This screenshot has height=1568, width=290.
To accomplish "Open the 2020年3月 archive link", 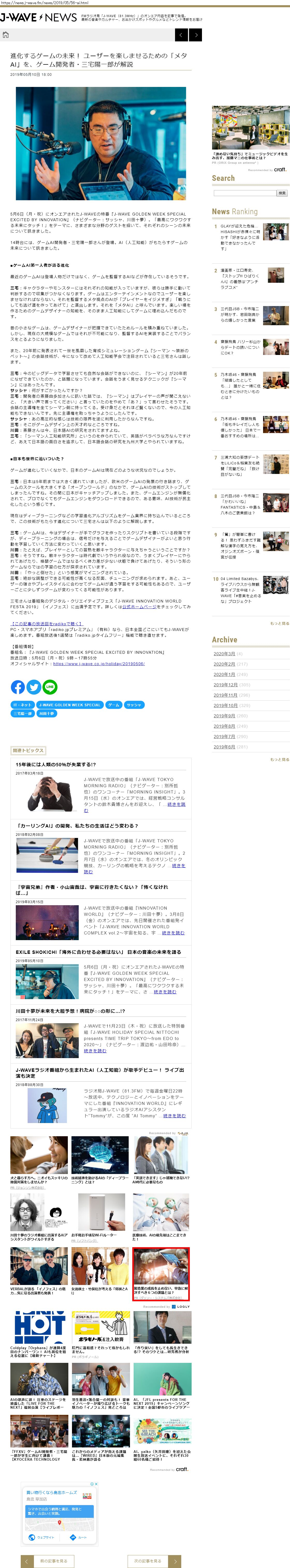I will click(x=224, y=654).
